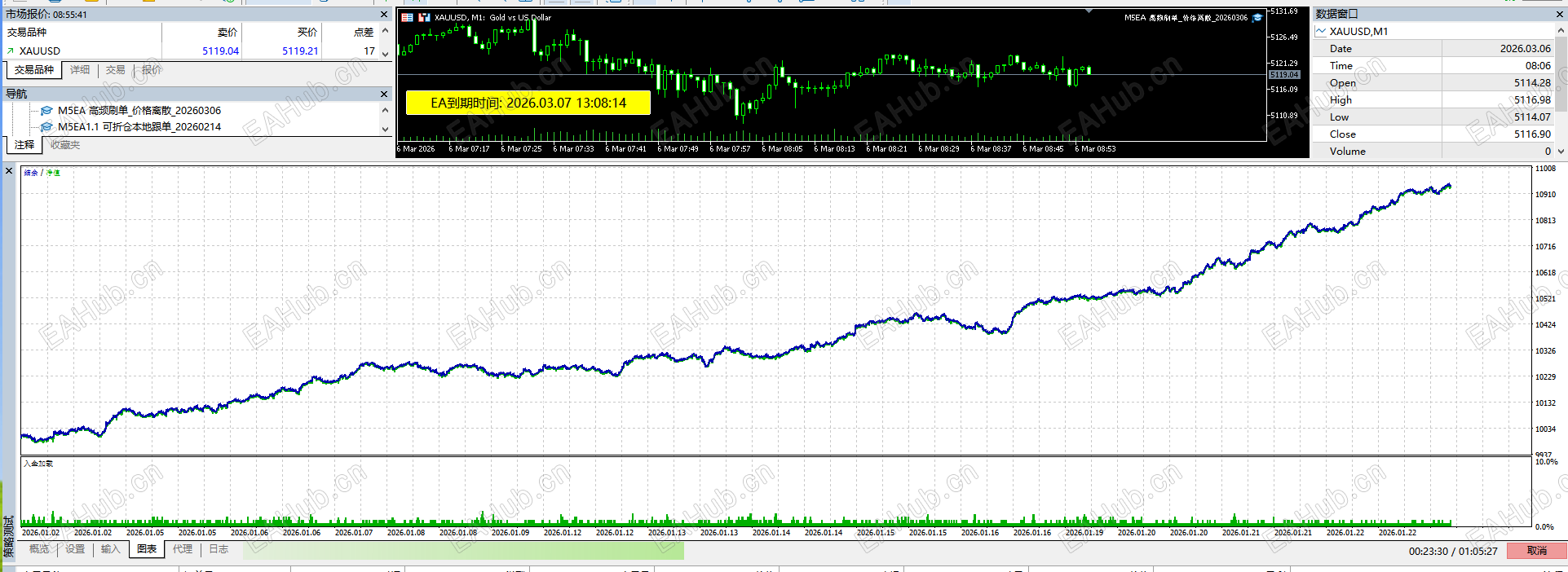Click yellow EA到期时间 label on chart
Screen dimensions: 1568x572
pos(528,103)
